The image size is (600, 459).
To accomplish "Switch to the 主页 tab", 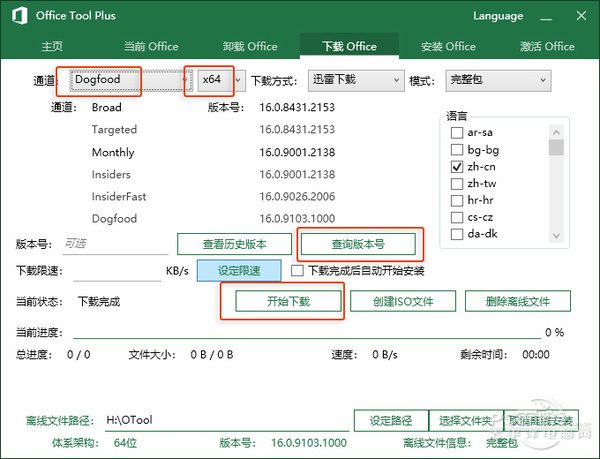I will click(x=52, y=46).
